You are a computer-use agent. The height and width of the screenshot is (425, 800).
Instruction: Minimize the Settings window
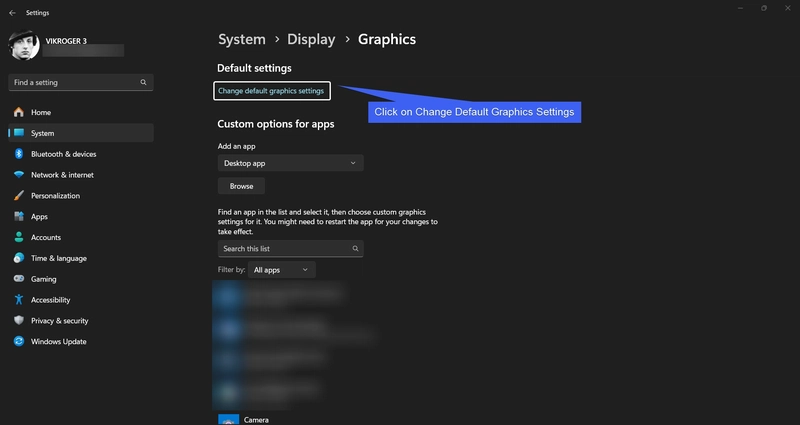[740, 8]
